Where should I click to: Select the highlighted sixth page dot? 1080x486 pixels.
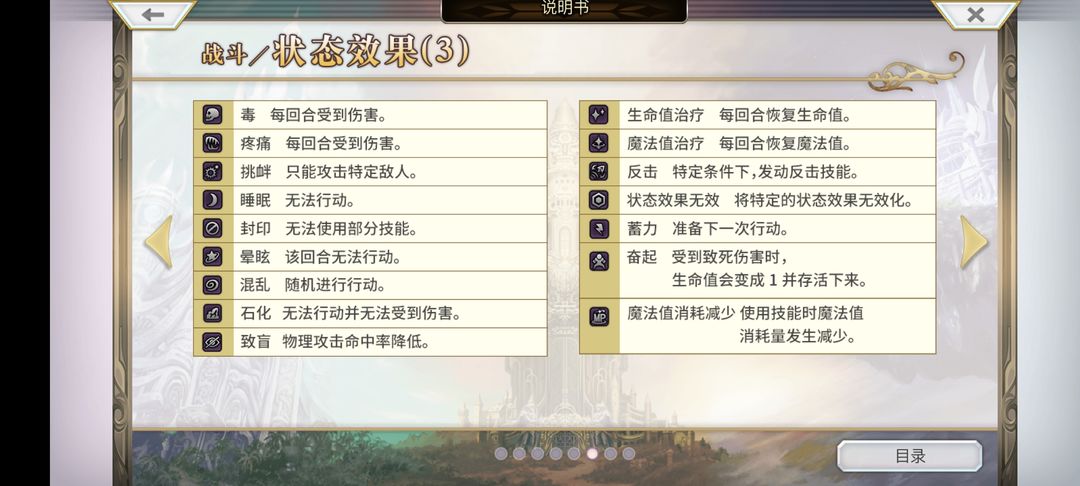click(x=592, y=454)
